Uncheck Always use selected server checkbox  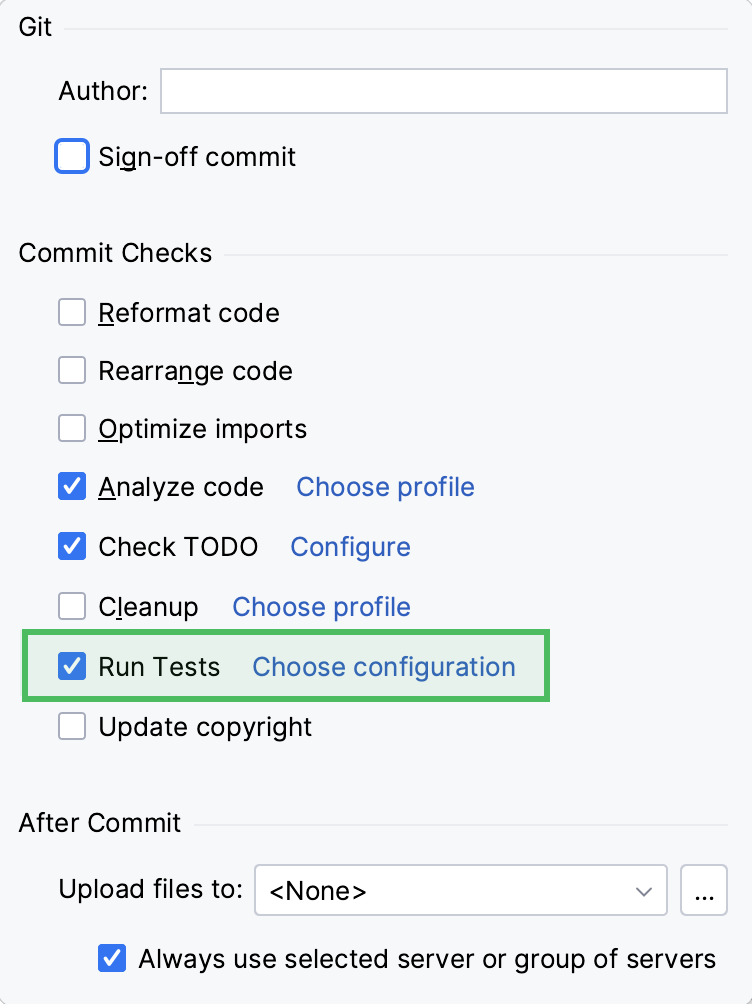click(112, 959)
